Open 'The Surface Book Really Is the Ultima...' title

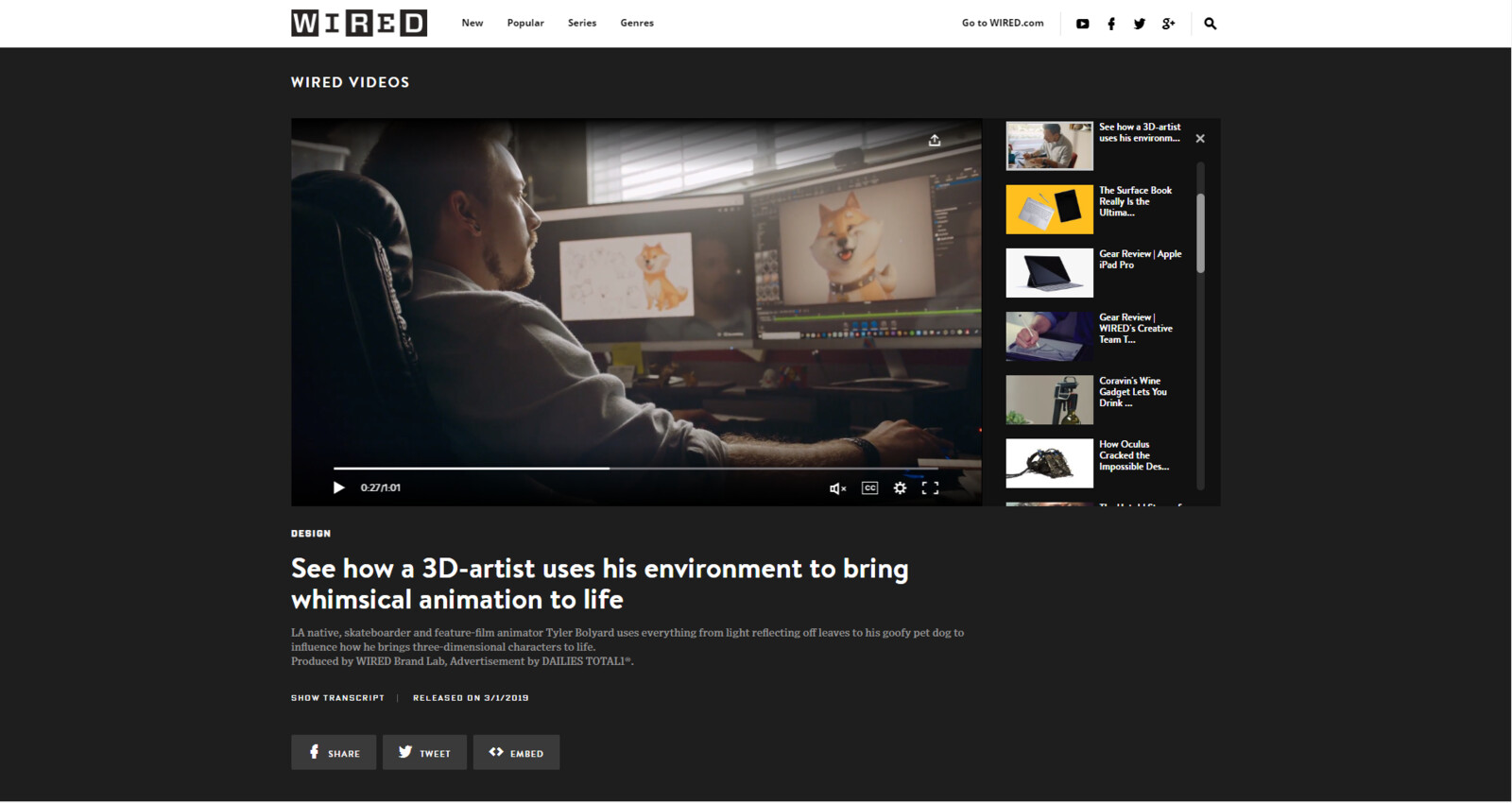[x=1136, y=201]
